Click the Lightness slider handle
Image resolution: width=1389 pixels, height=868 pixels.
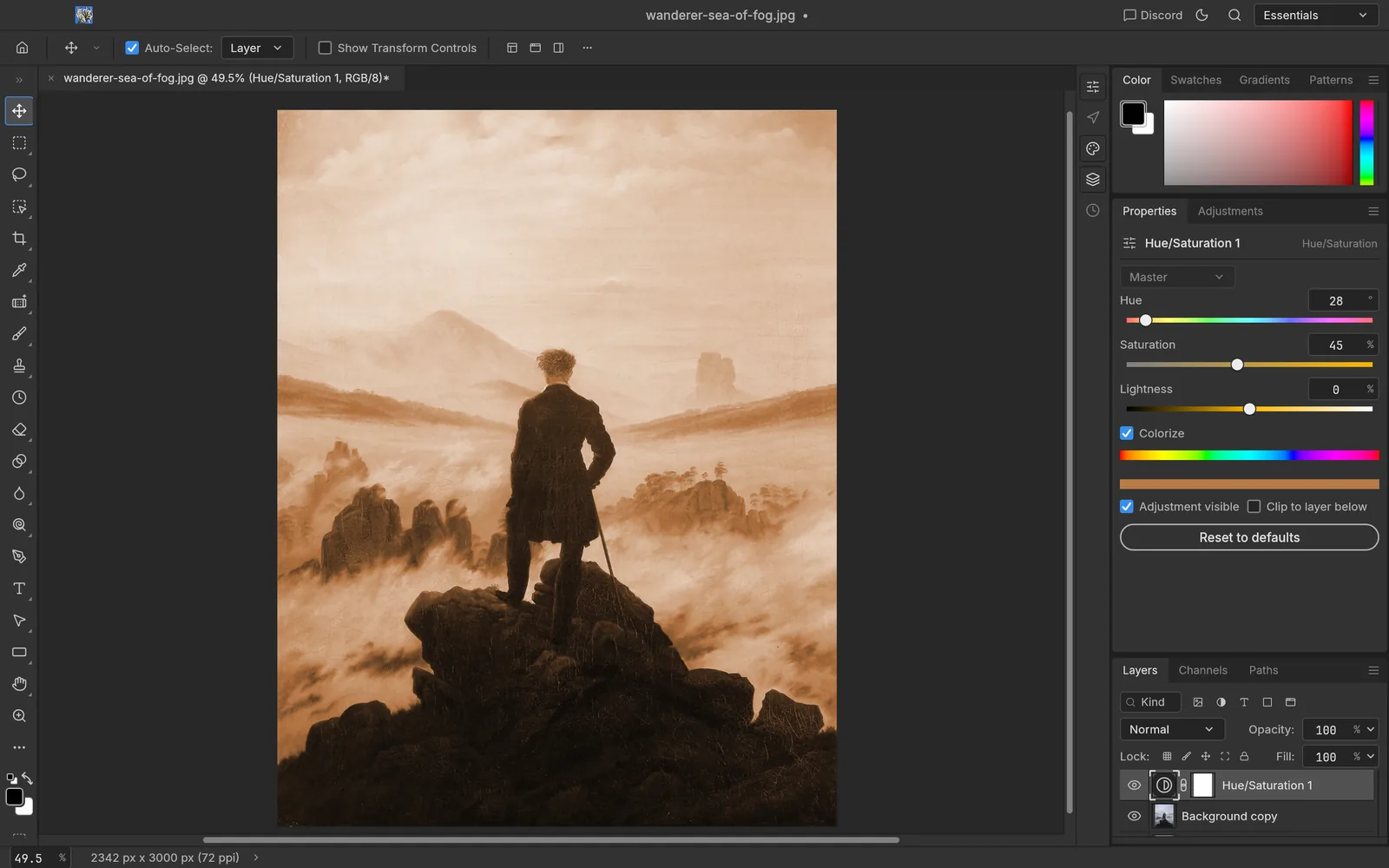[x=1249, y=409]
